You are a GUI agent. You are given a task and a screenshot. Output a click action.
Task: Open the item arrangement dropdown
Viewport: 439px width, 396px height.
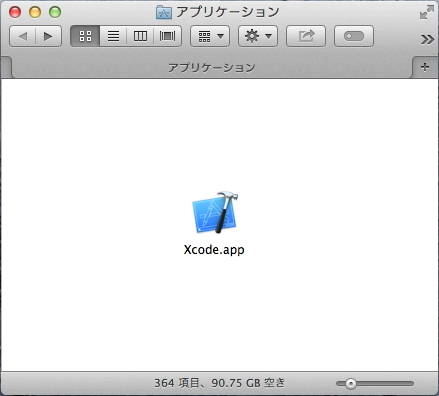click(210, 36)
